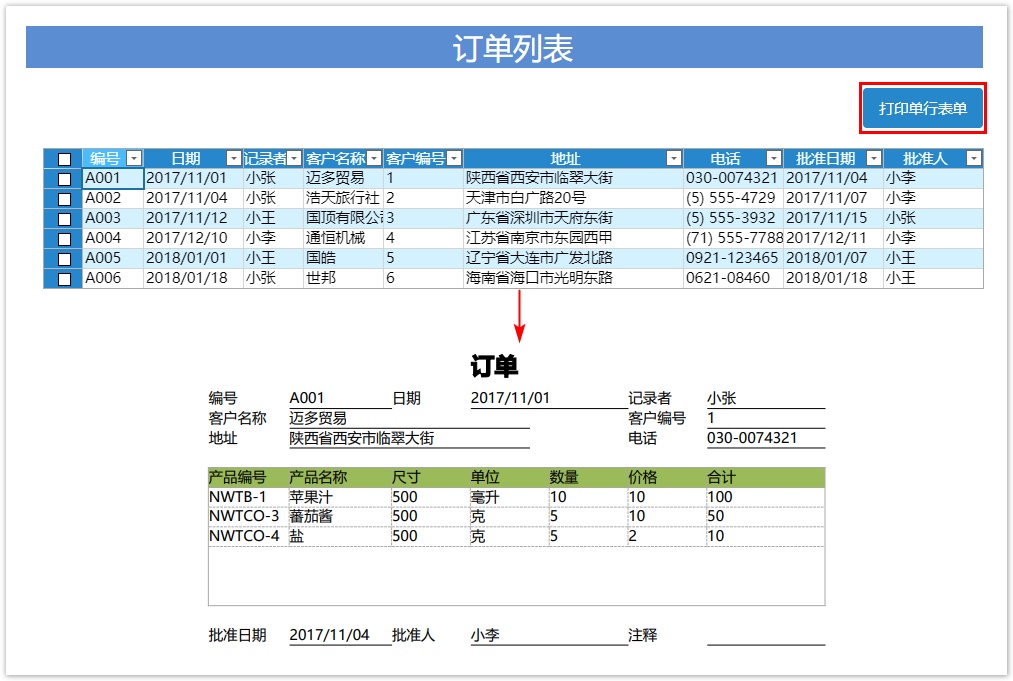The width and height of the screenshot is (1013, 681).
Task: Select order number A005 cell
Action: [x=113, y=258]
